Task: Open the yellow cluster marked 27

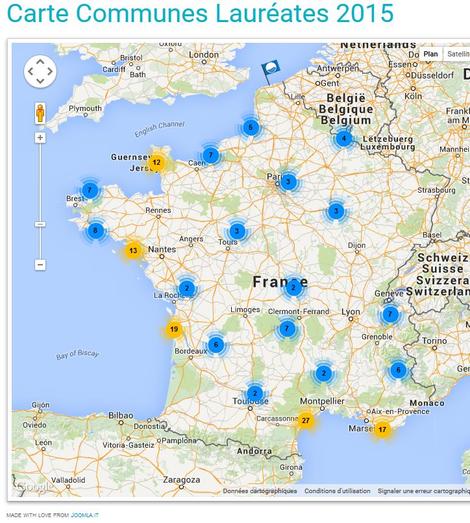Action: [306, 420]
